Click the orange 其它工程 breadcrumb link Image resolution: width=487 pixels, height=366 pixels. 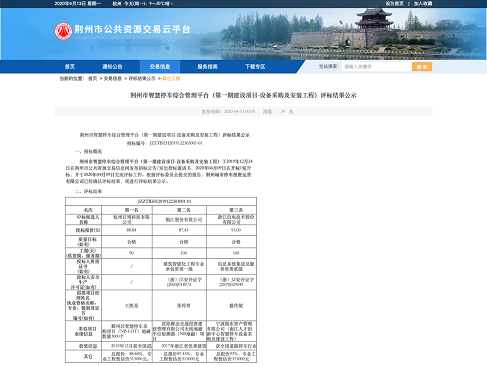pyautogui.click(x=171, y=79)
